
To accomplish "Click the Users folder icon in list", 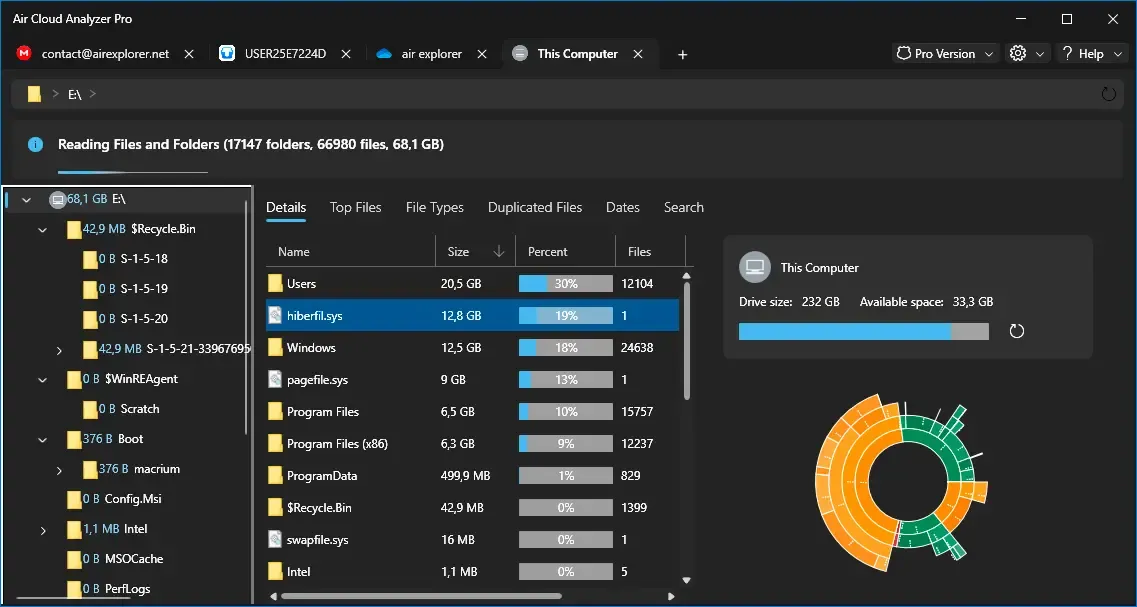I will point(275,284).
